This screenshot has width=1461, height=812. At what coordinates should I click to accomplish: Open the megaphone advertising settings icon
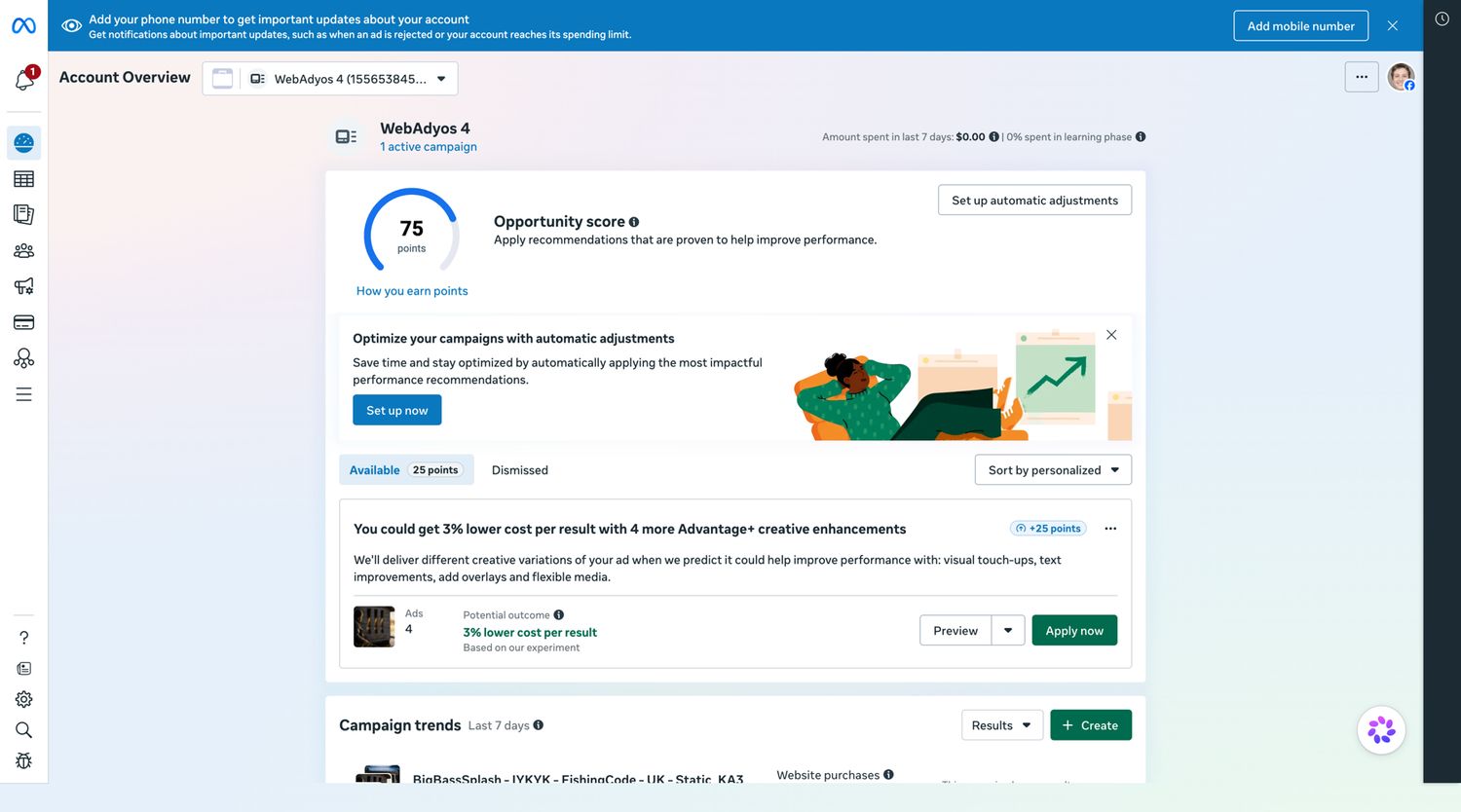(24, 286)
